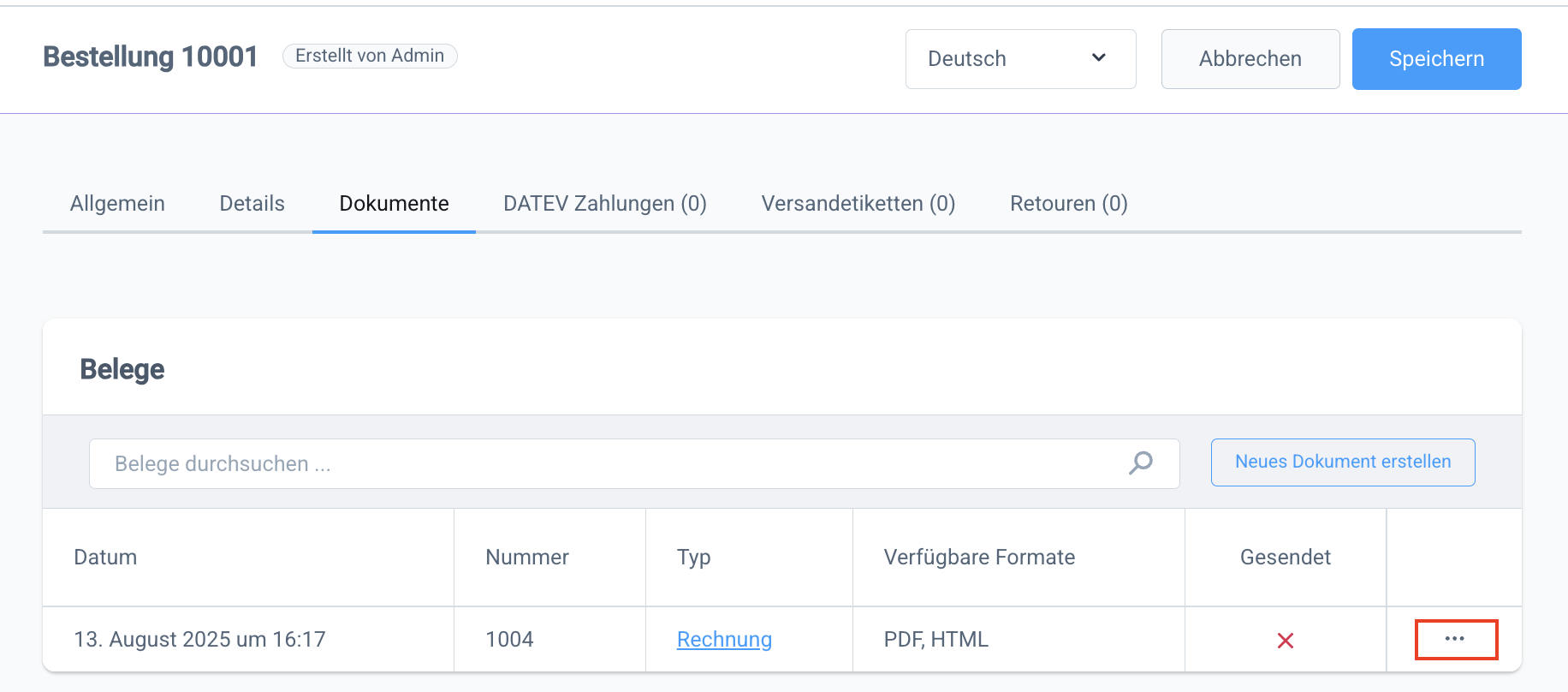
Task: Click the Nummer column header
Action: coord(526,558)
